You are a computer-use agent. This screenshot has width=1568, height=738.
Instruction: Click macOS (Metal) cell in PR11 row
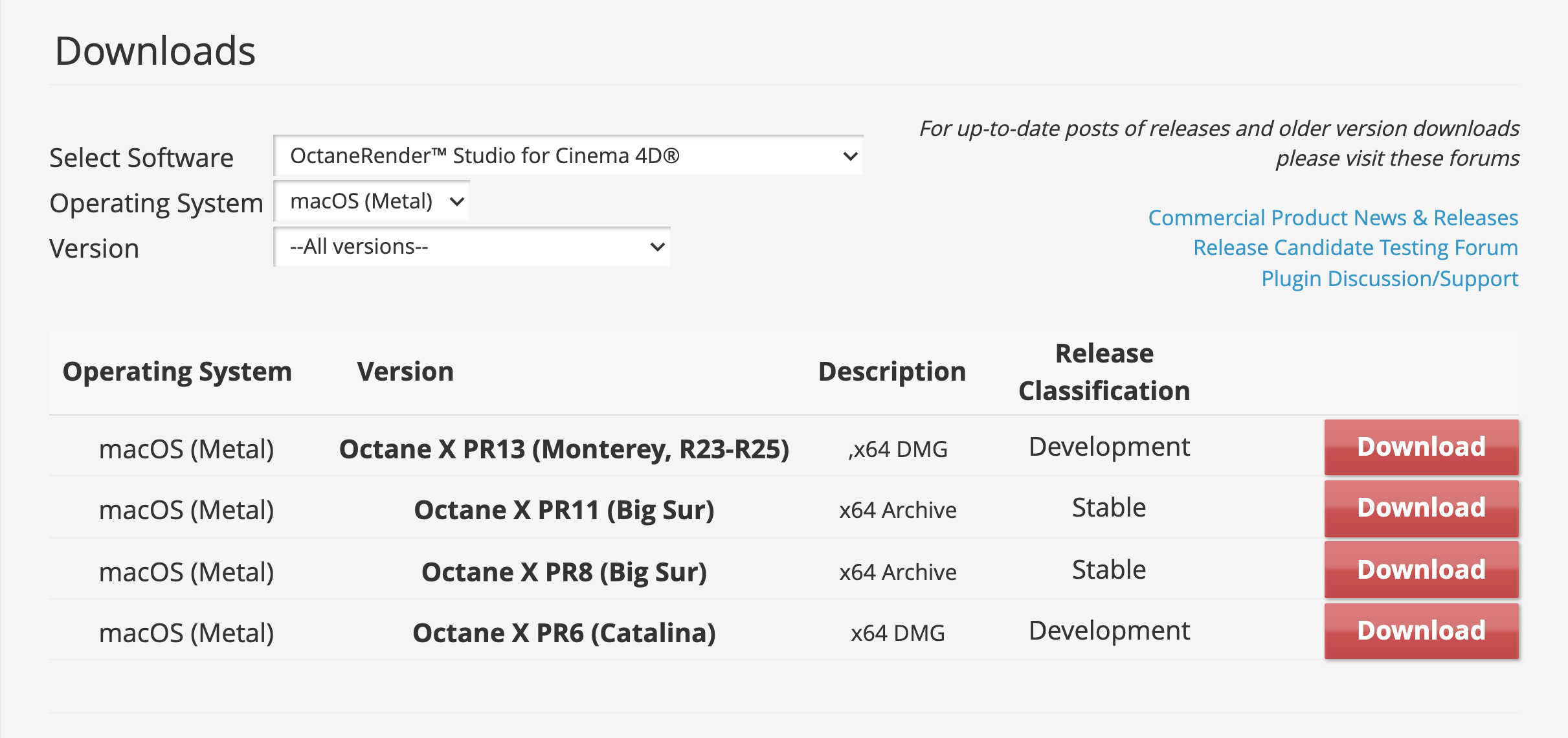(x=186, y=510)
